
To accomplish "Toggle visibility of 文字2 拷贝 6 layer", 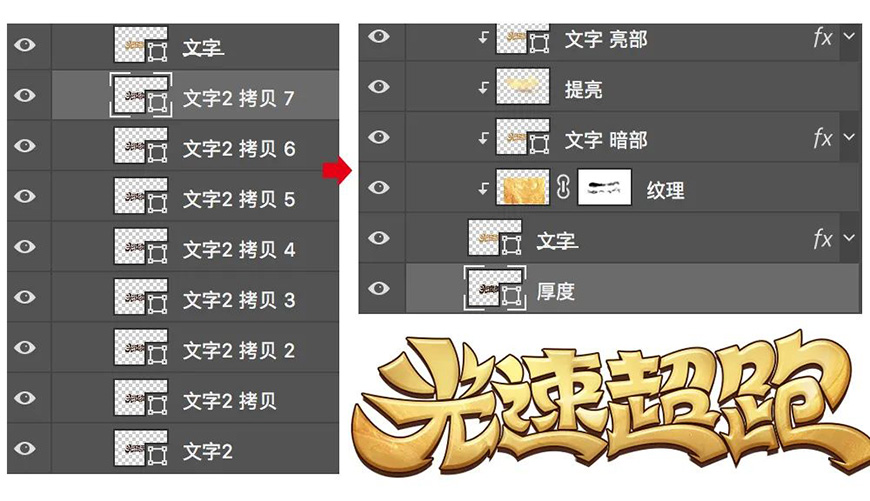I will click(25, 146).
